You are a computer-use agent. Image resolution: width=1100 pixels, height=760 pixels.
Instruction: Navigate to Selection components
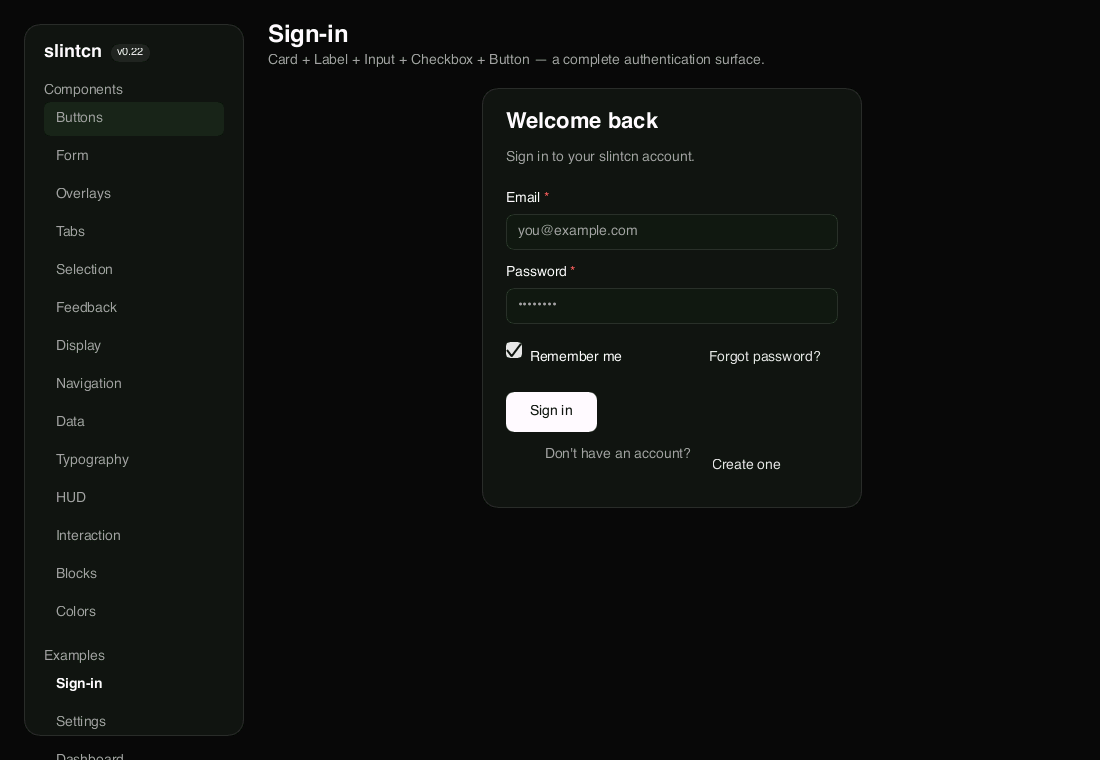click(x=134, y=269)
